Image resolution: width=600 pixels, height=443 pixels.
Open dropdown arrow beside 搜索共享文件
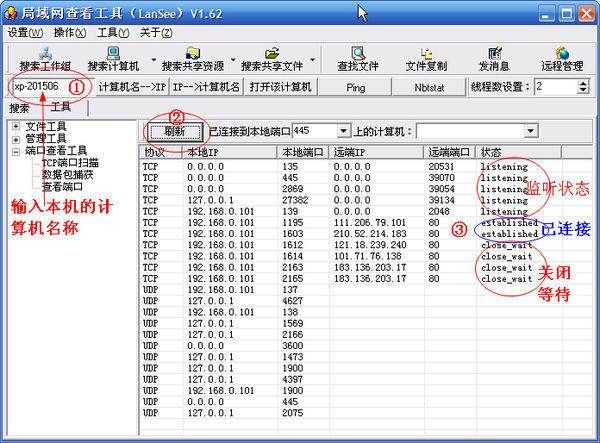[x=313, y=60]
